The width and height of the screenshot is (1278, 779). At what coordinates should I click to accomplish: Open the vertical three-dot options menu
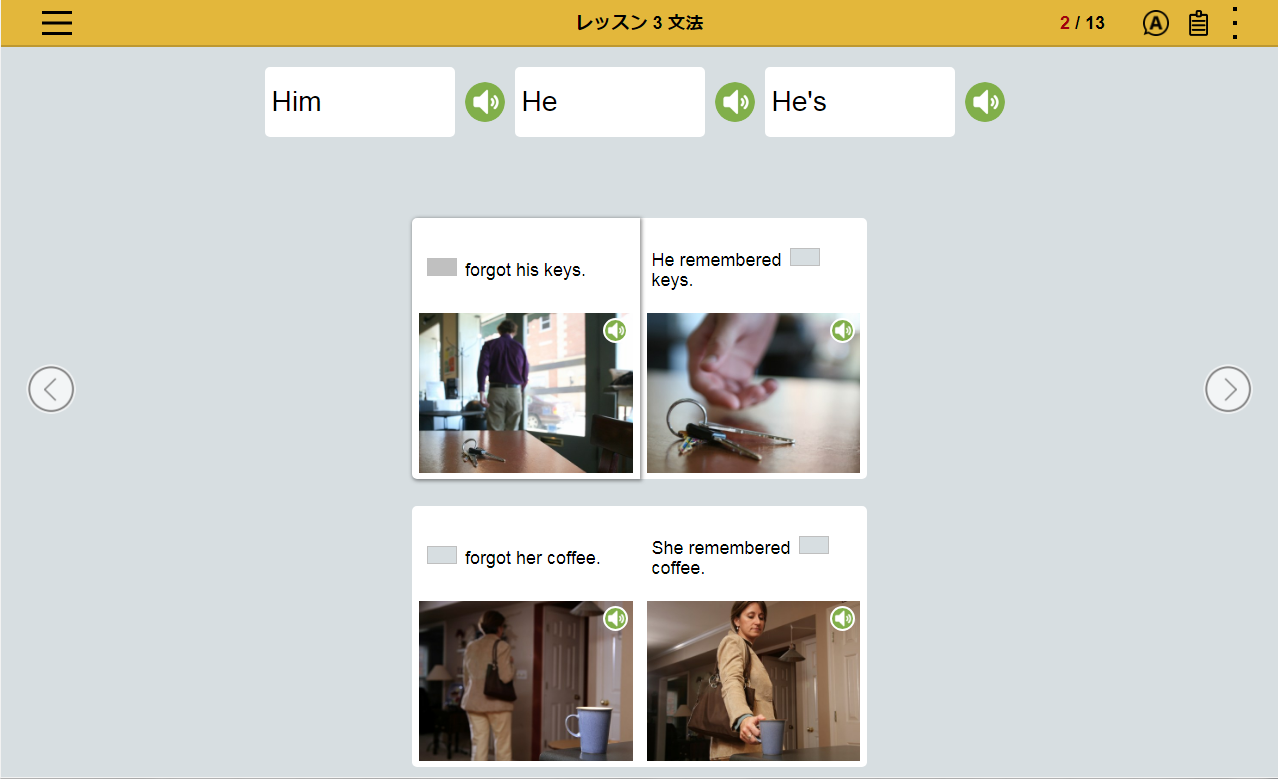tap(1235, 23)
